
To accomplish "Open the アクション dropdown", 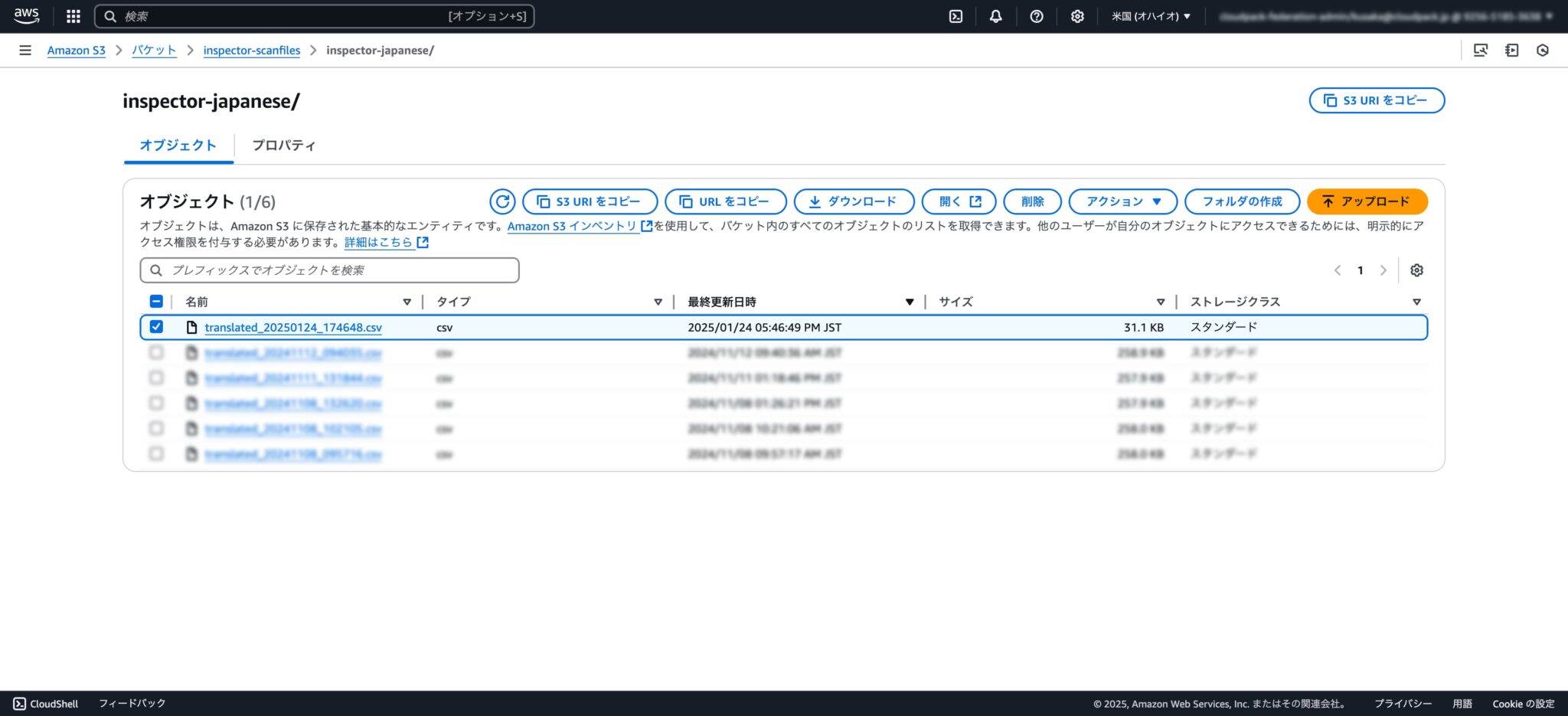I will tap(1120, 201).
